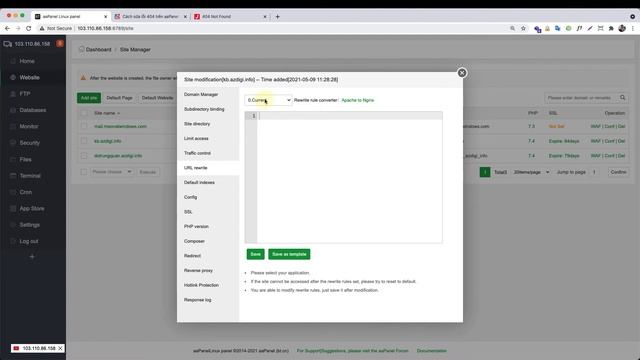Click the domain search input field
This screenshot has width=640, height=360.
click(580, 98)
